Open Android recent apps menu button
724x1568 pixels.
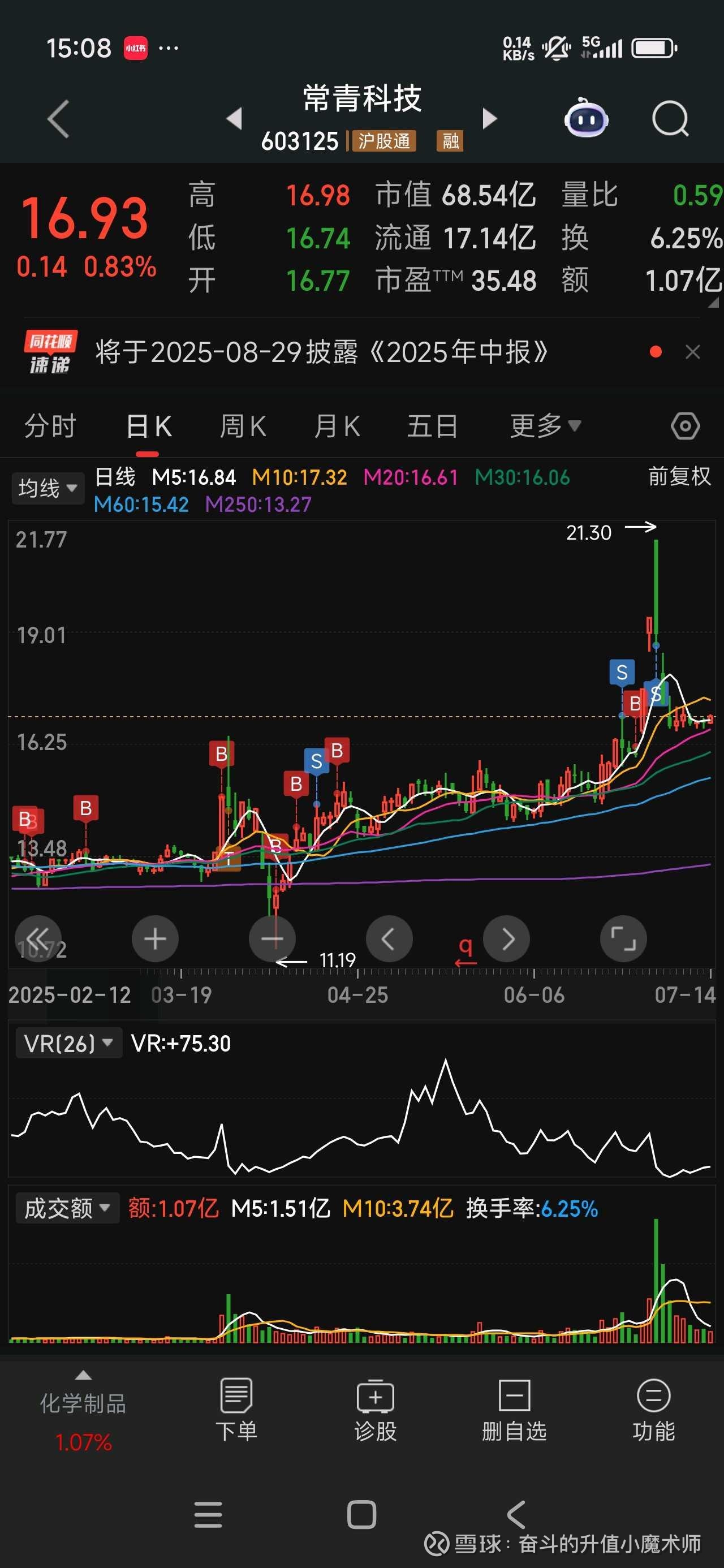pyautogui.click(x=208, y=1514)
